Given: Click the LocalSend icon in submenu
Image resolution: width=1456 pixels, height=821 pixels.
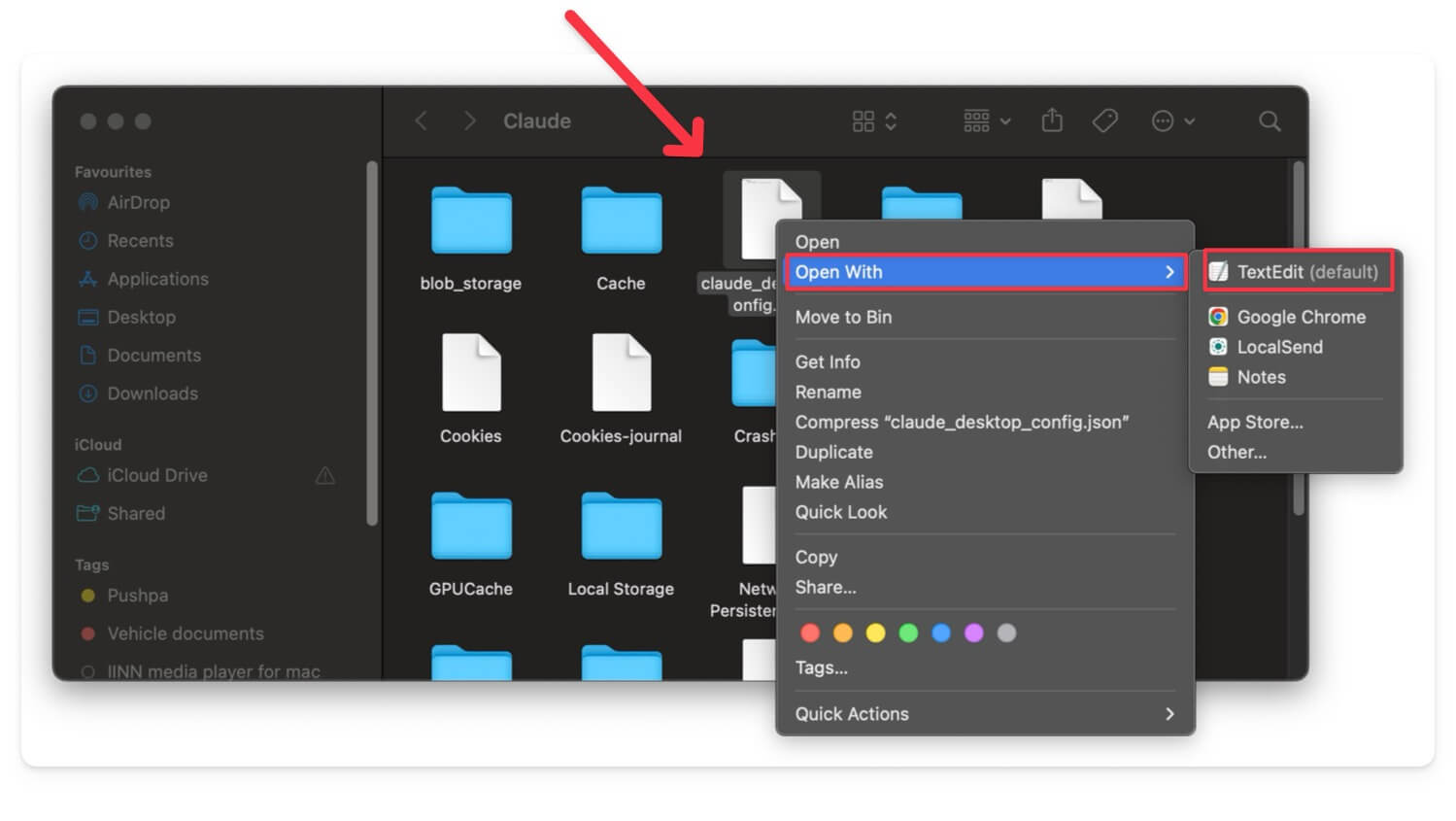Looking at the screenshot, I should 1218,347.
